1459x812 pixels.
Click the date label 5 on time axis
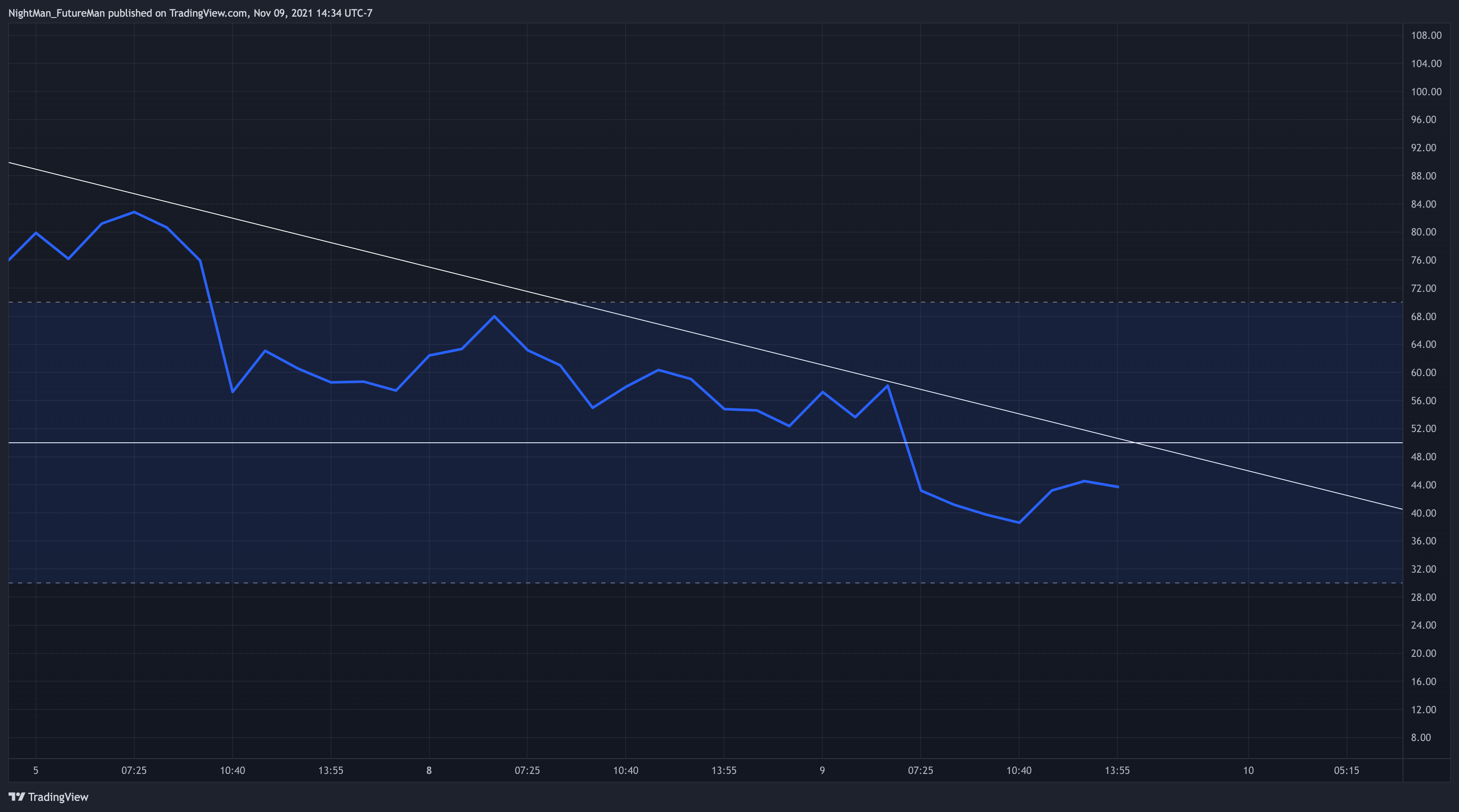click(35, 771)
